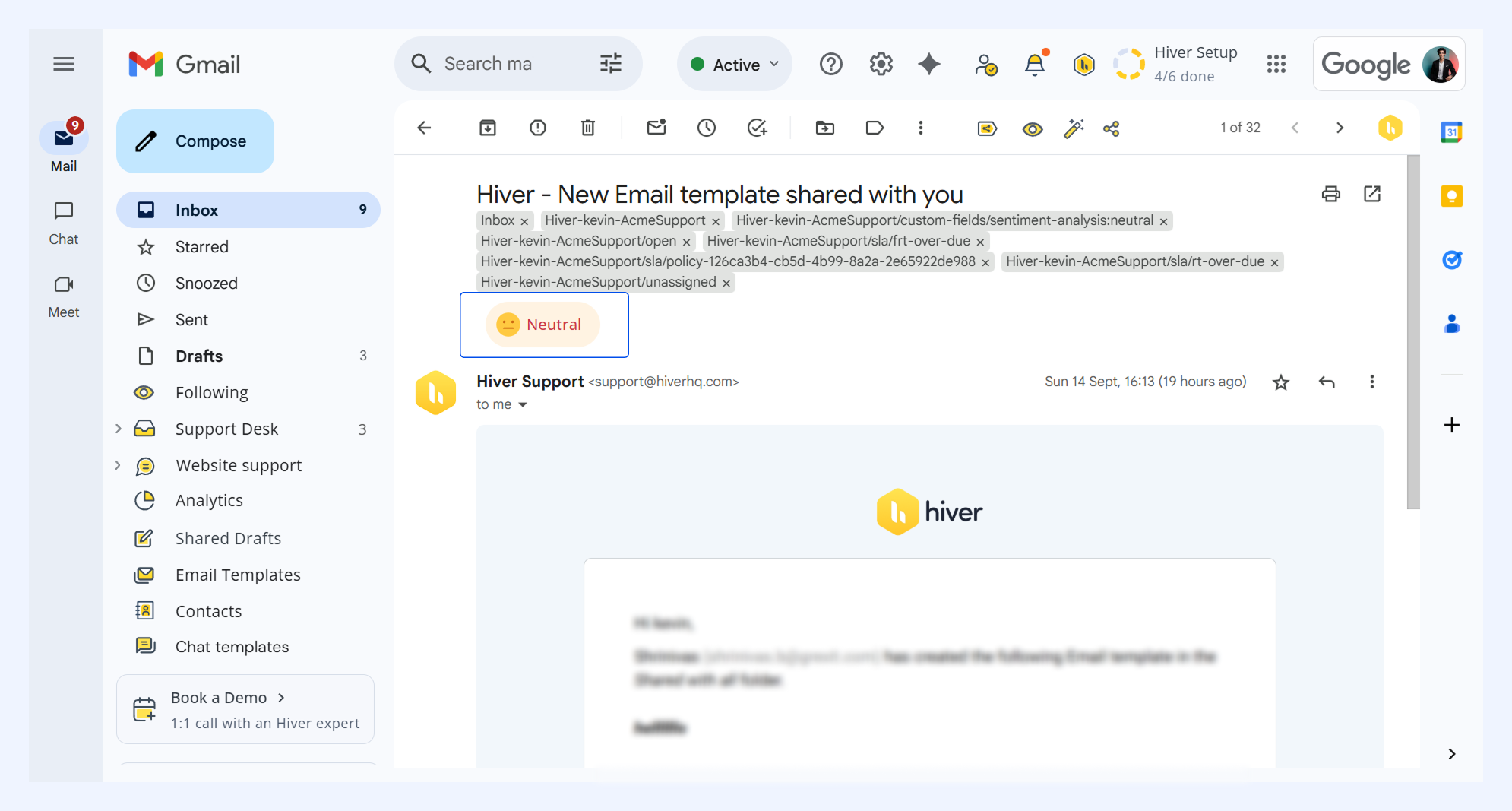Screen dimensions: 1512x811
Task: Click the yellow Hiver assign icon
Action: pyautogui.click(x=987, y=128)
